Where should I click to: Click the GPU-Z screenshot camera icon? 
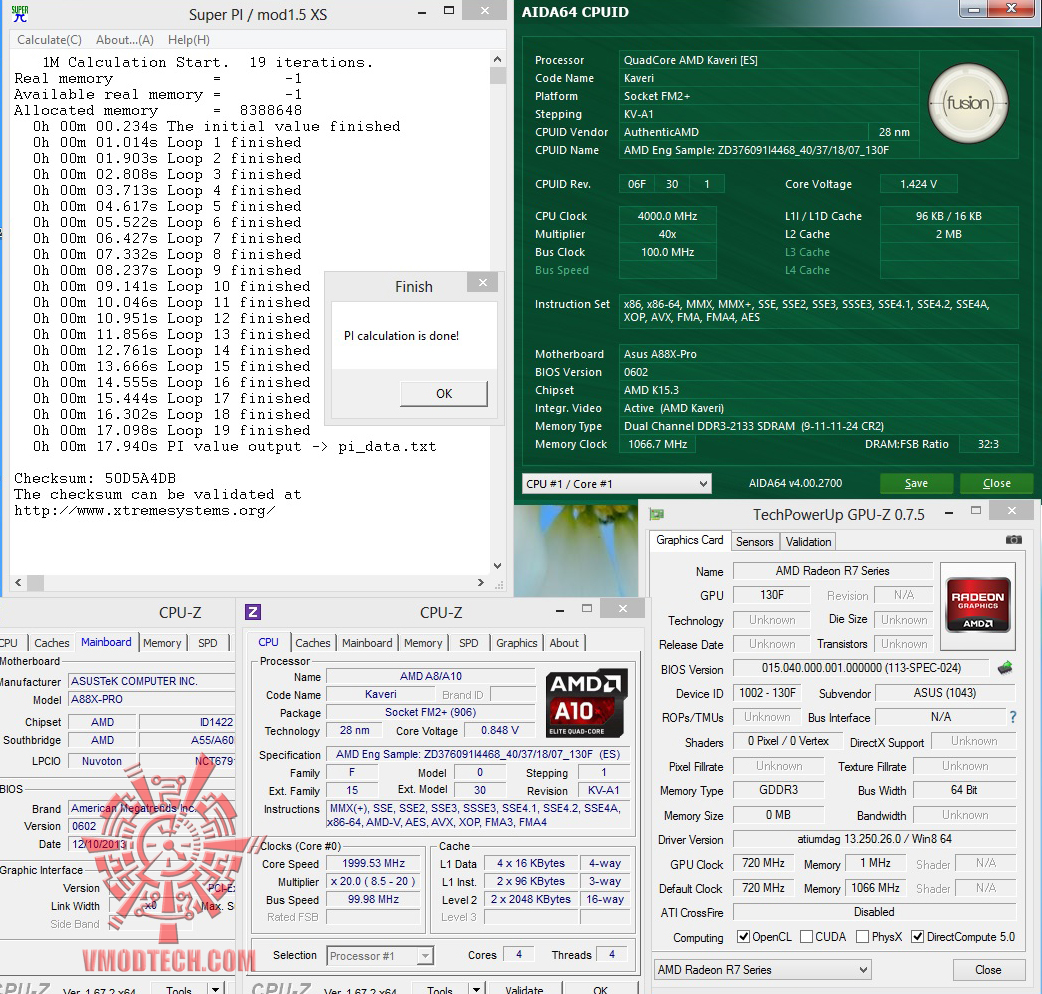click(x=1013, y=540)
